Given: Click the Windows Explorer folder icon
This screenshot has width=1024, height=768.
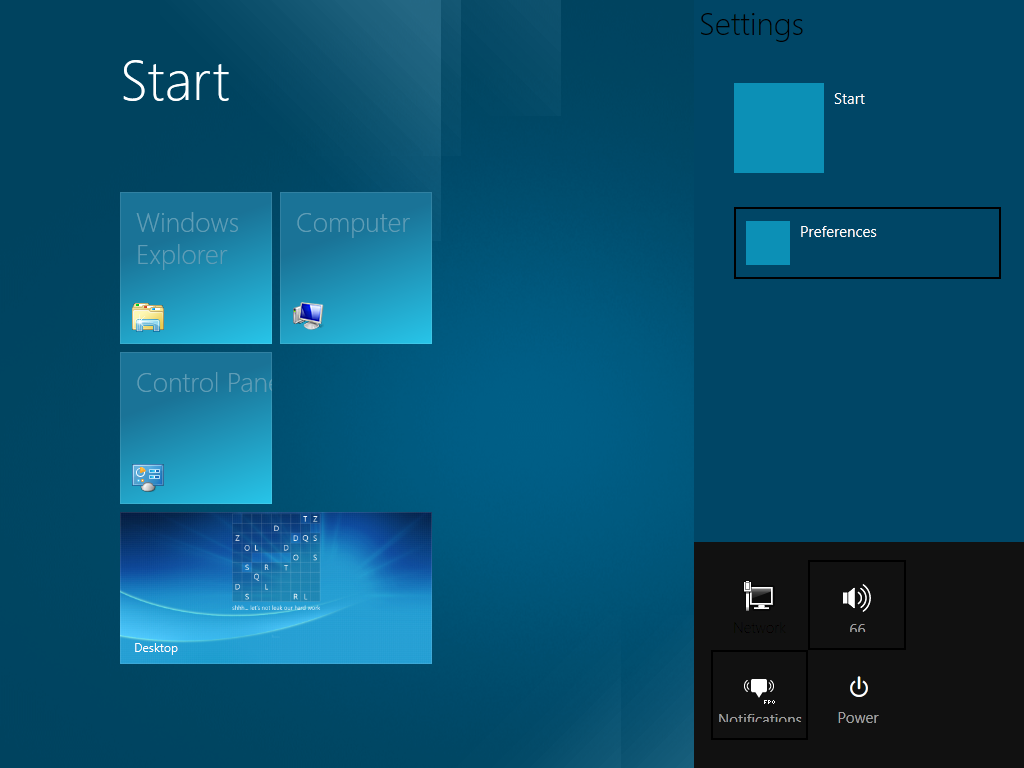Looking at the screenshot, I should tap(148, 317).
